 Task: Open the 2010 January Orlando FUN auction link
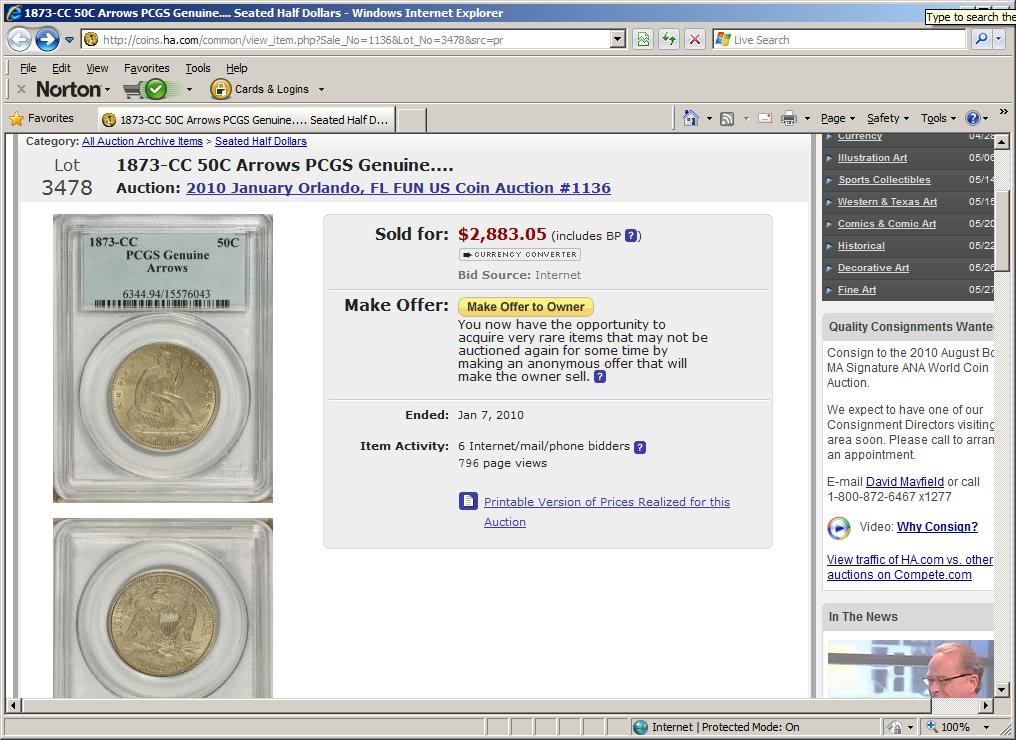398,188
